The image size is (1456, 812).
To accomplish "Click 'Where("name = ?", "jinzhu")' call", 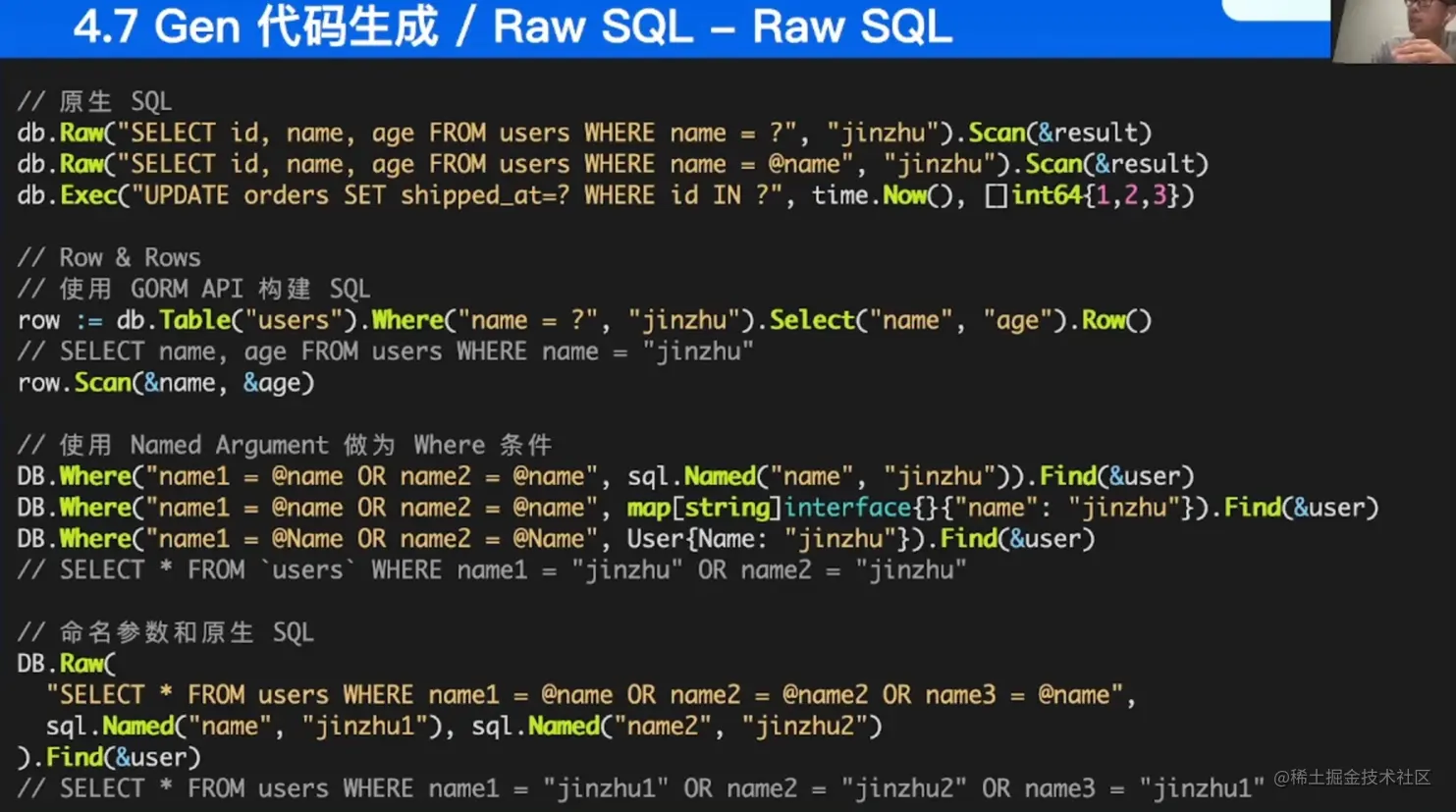I will pyautogui.click(x=563, y=321).
